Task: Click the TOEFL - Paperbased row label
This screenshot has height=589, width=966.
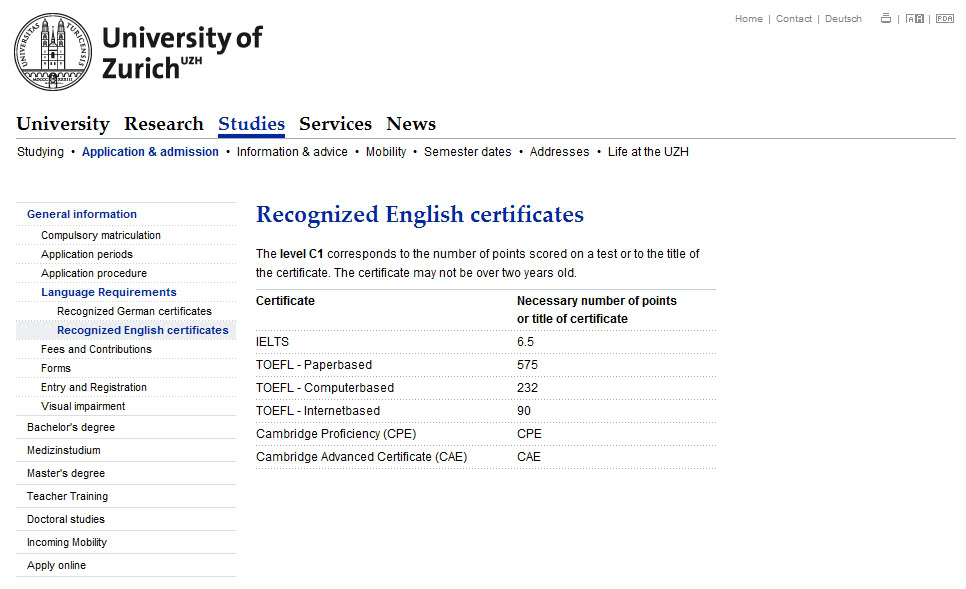Action: click(x=314, y=365)
